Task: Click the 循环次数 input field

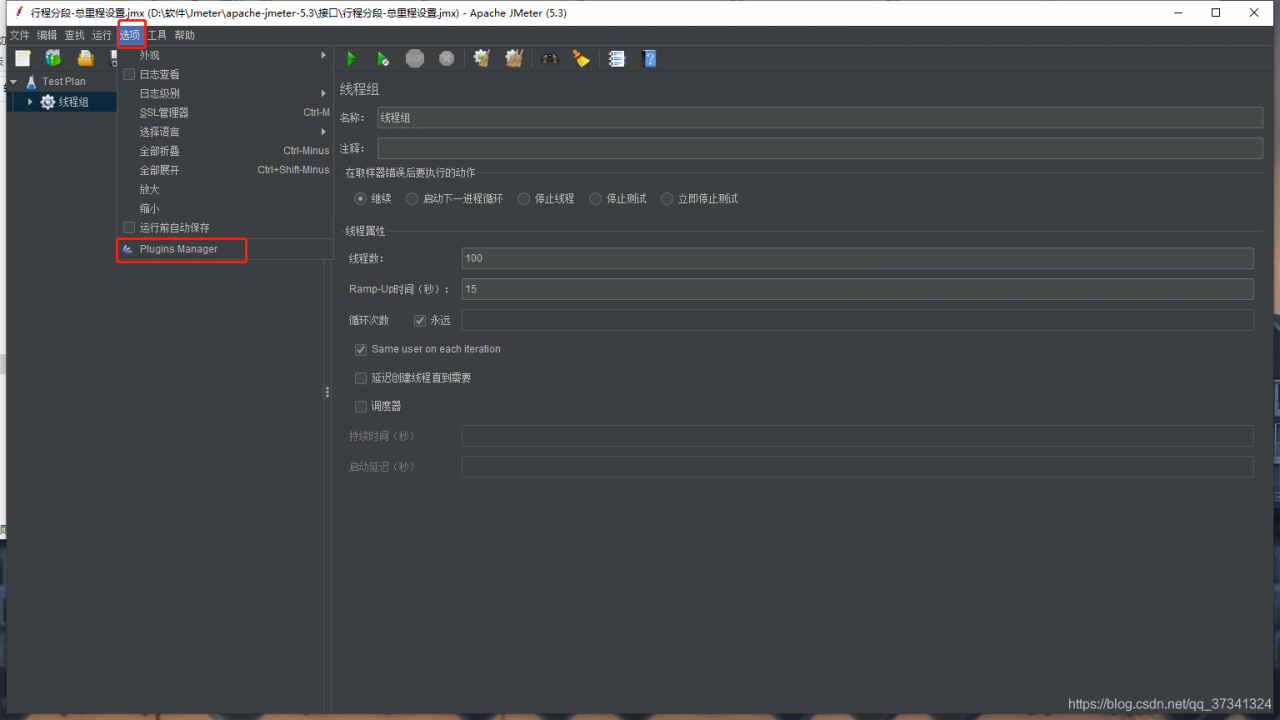Action: 858,320
